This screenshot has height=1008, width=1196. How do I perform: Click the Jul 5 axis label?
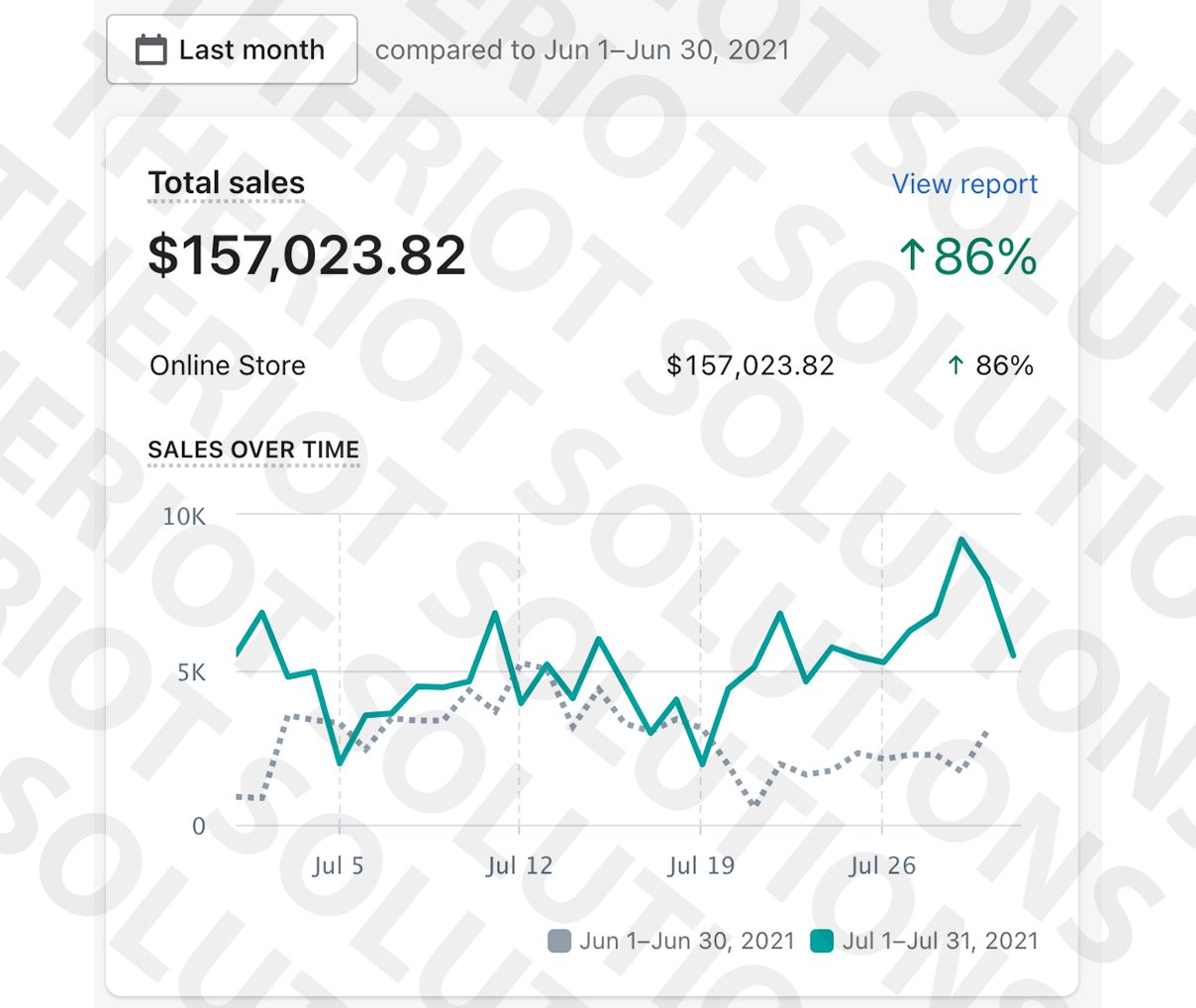(x=338, y=866)
